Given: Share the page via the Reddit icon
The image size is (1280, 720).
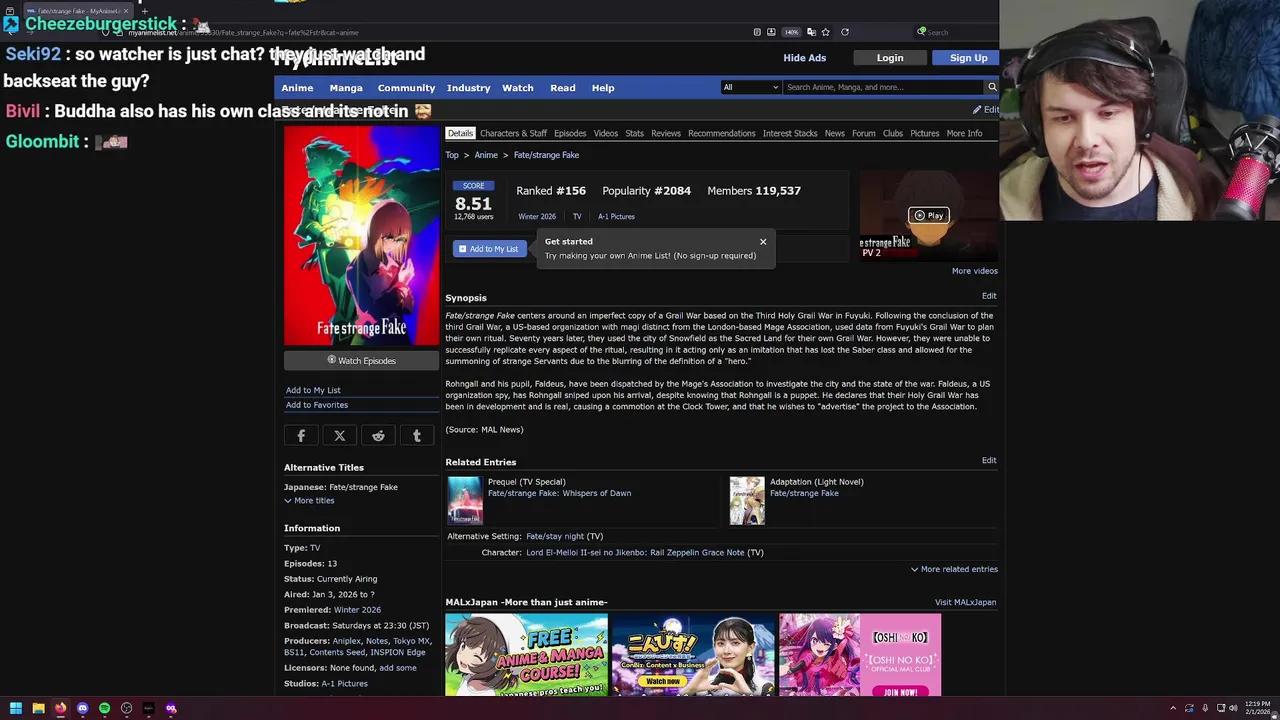Looking at the screenshot, I should click(378, 436).
